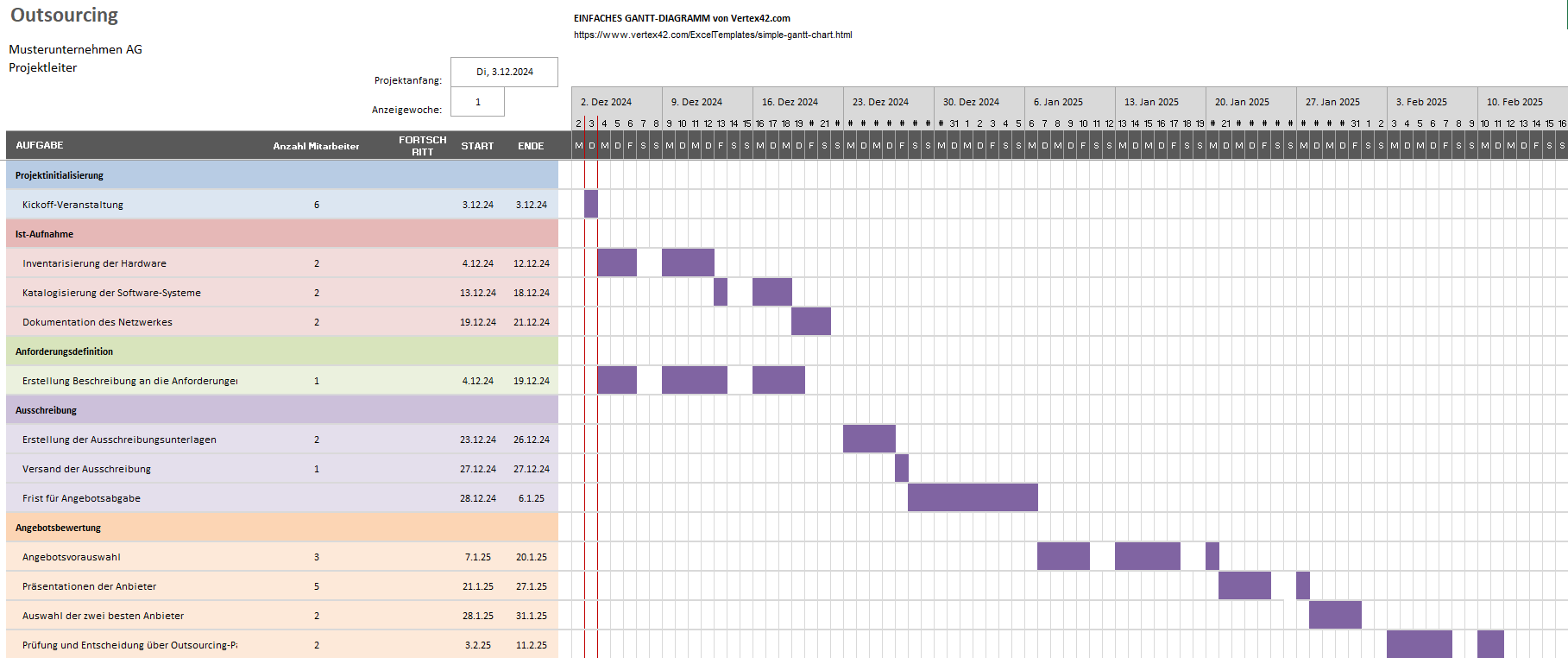Image resolution: width=1568 pixels, height=658 pixels.
Task: Select the Anzeigewoche value cell
Action: (477, 102)
